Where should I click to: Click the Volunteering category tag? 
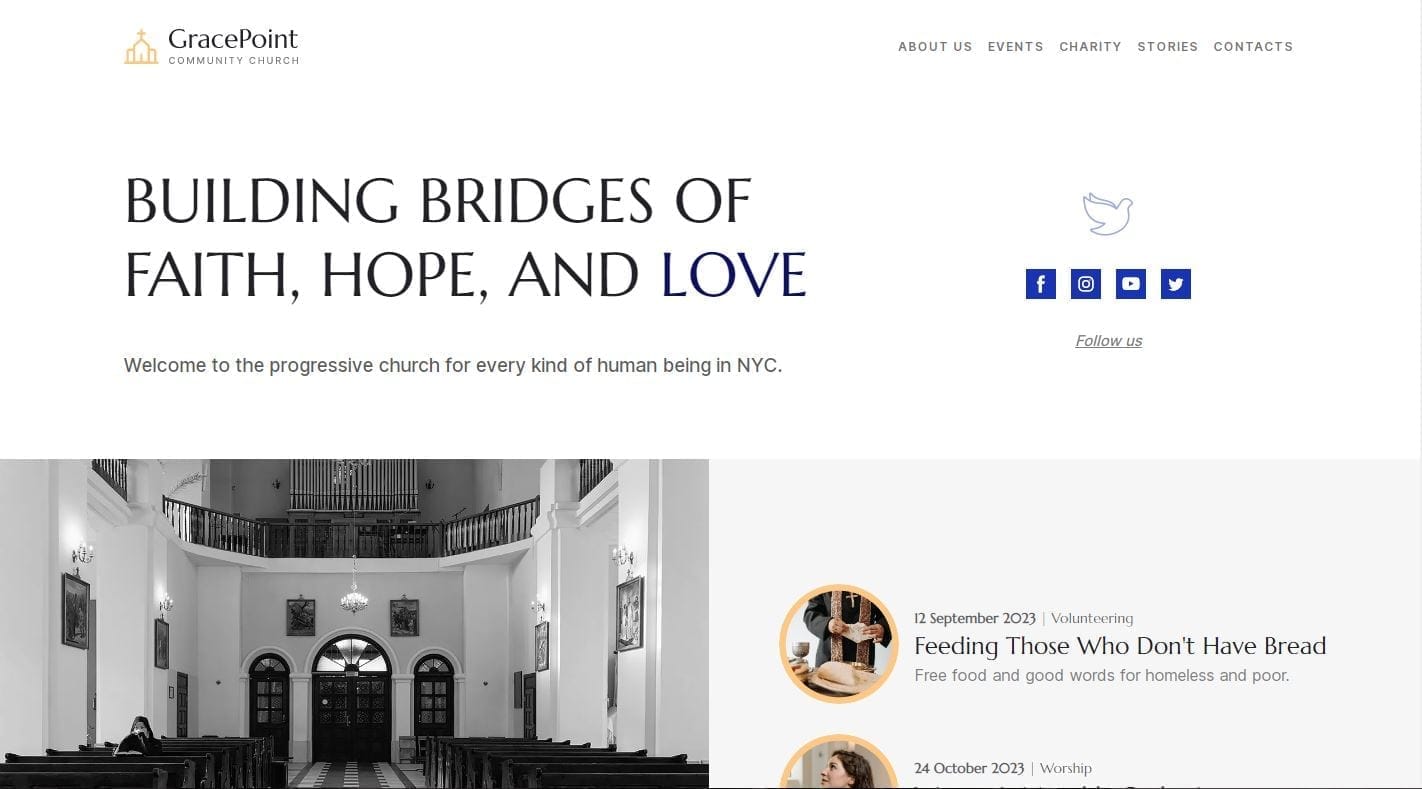(1092, 619)
